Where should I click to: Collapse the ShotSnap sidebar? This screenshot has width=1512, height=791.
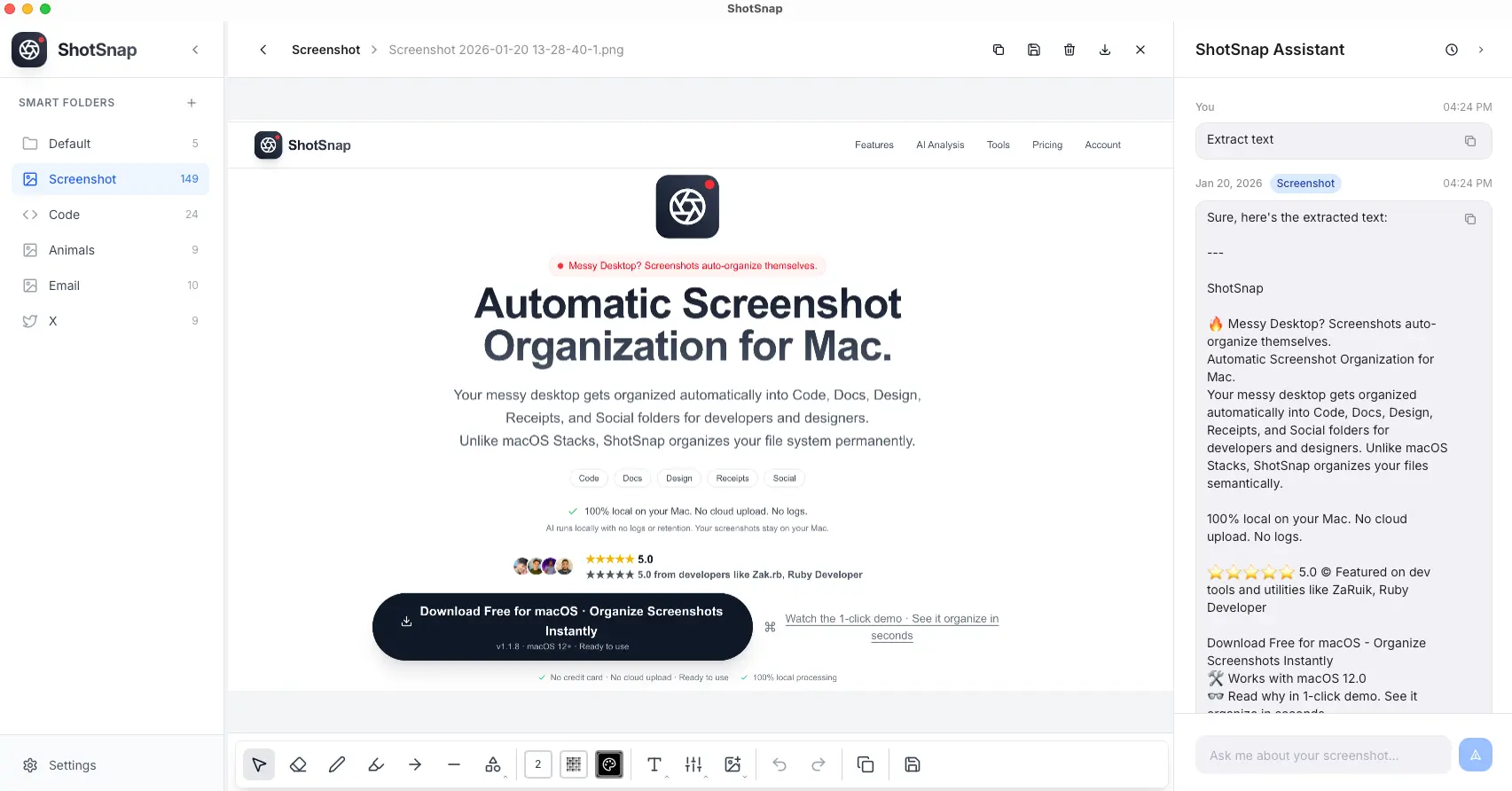[195, 50]
